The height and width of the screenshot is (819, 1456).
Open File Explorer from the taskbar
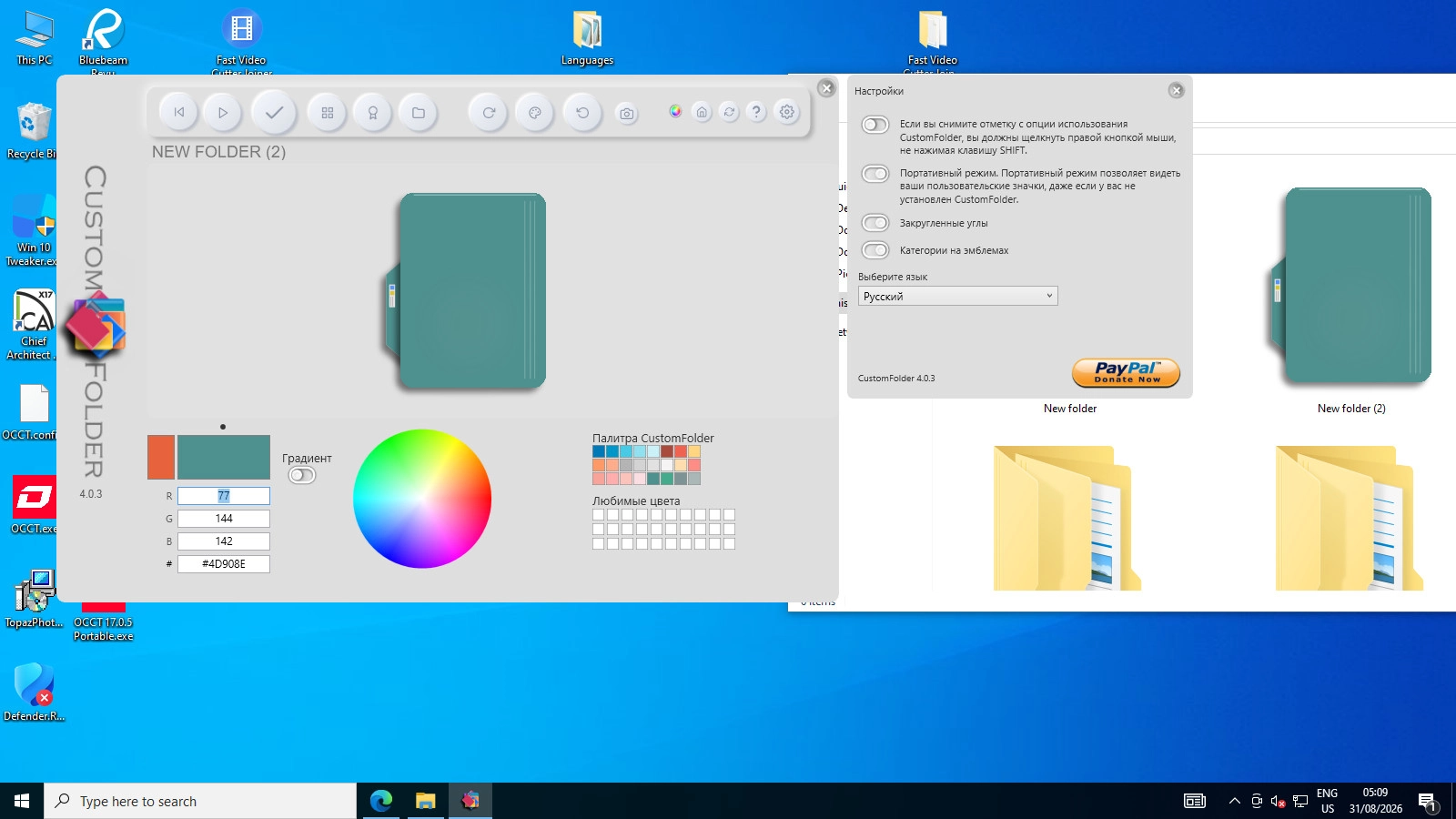pos(425,801)
